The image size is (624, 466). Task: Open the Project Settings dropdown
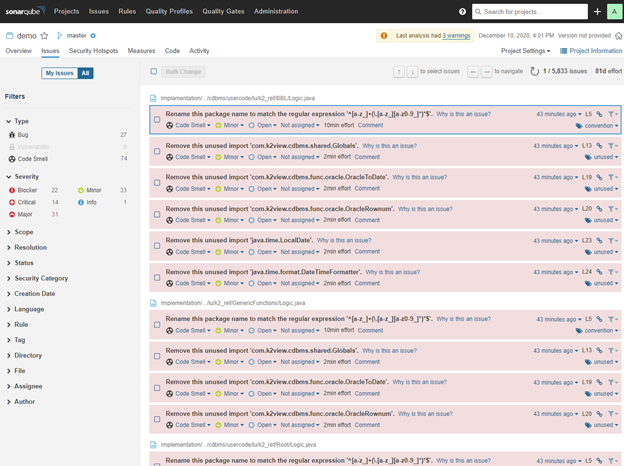[x=525, y=50]
